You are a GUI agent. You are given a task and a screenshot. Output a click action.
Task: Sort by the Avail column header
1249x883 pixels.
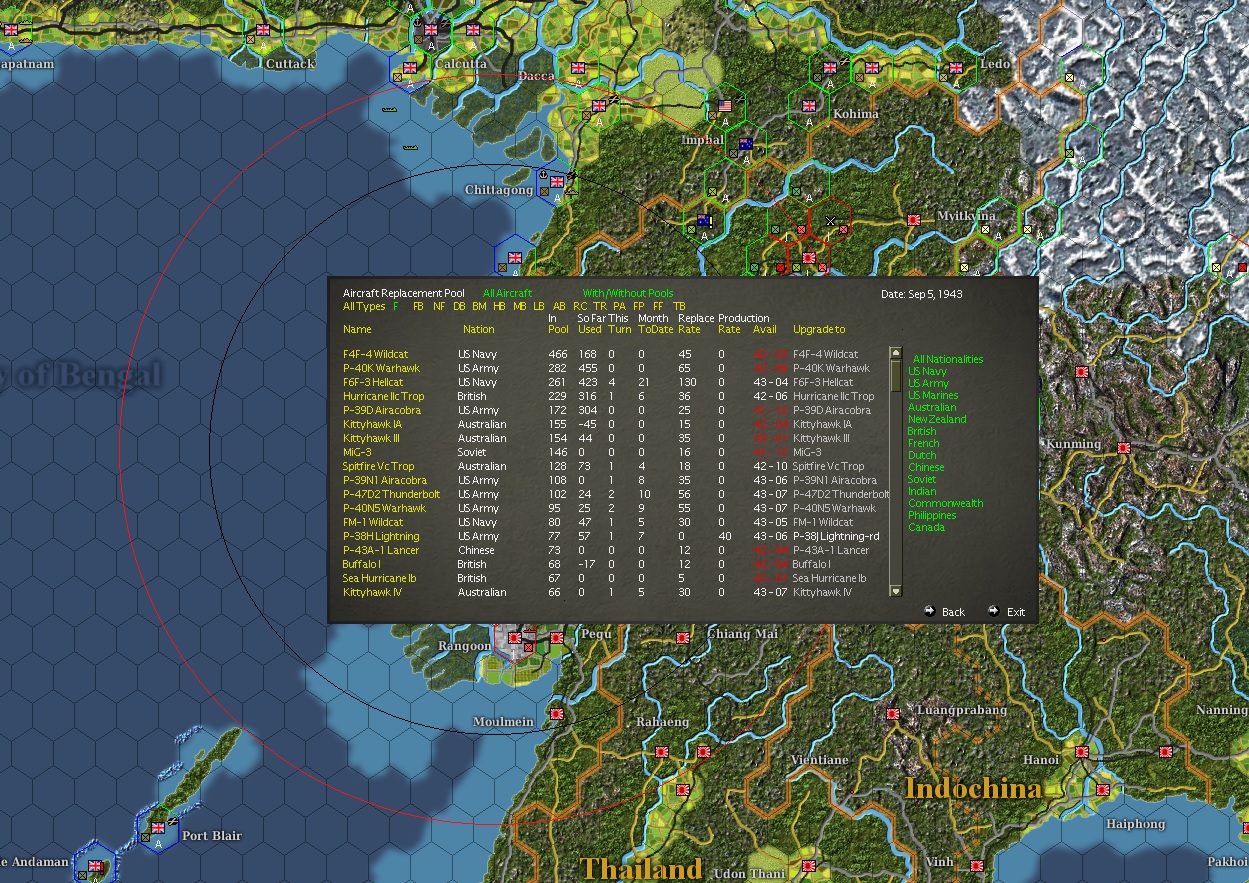click(764, 329)
